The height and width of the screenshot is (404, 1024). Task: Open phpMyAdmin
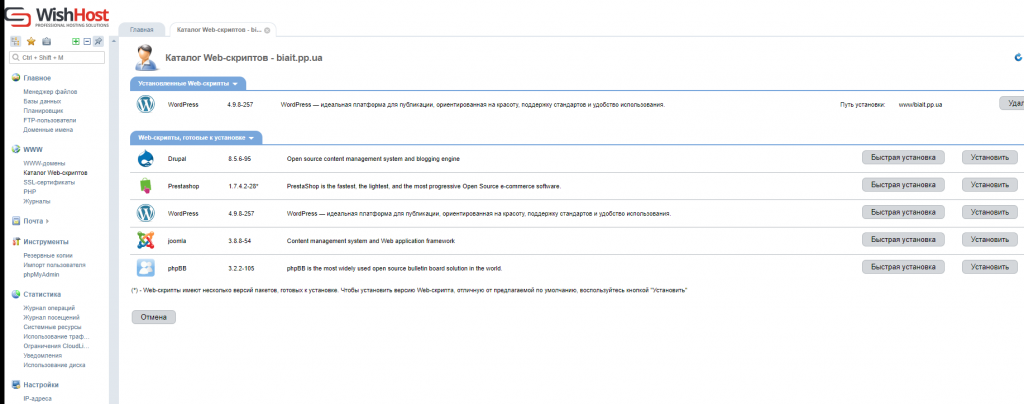coord(41,275)
